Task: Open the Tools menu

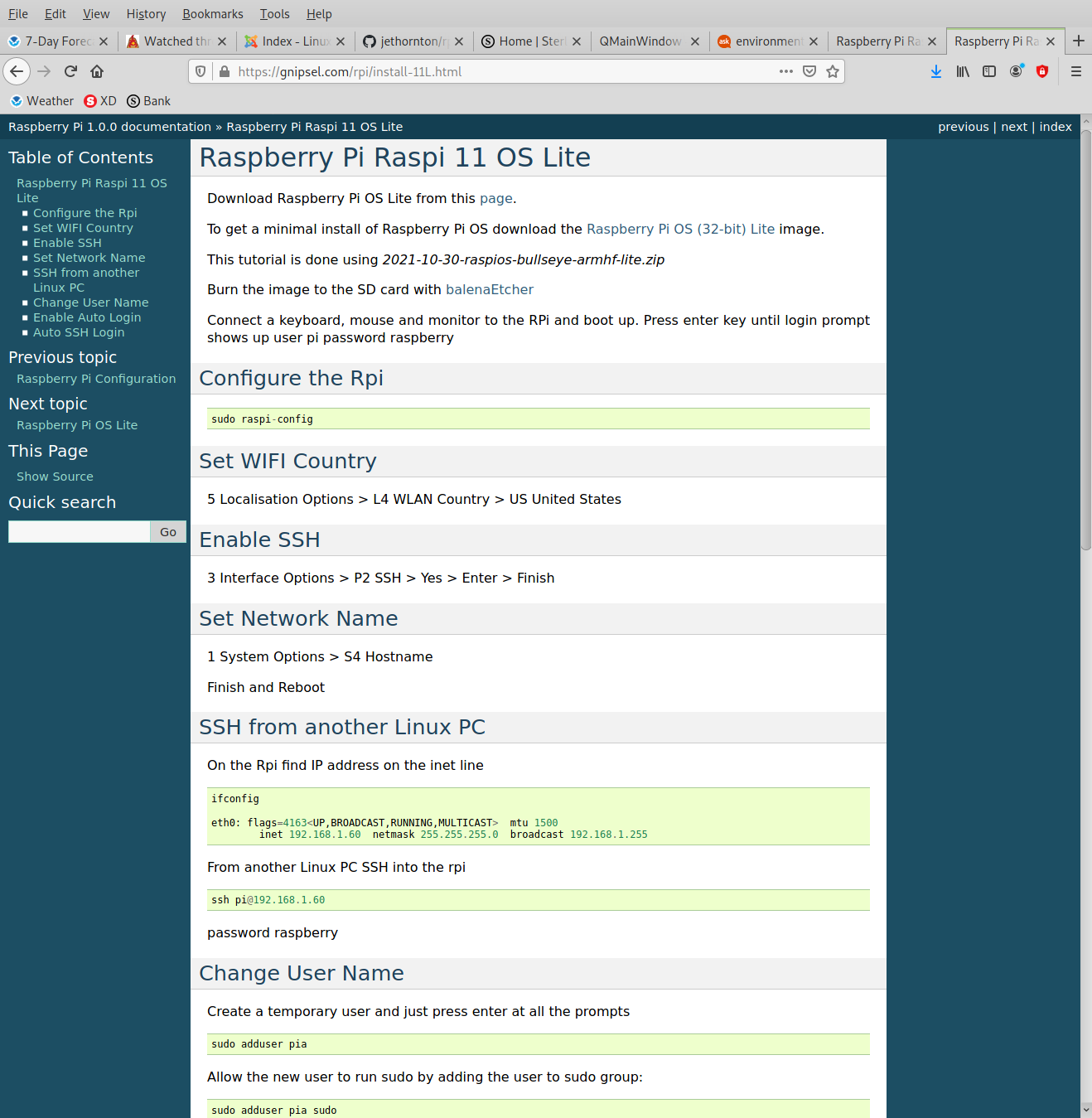Action: tap(274, 14)
